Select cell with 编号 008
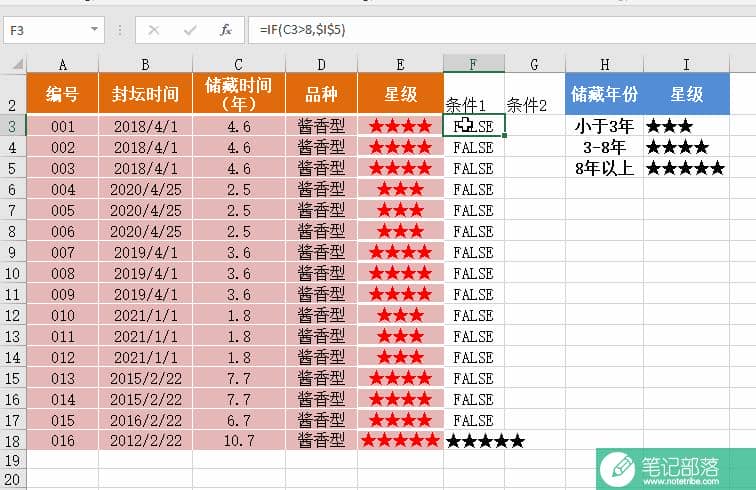Image resolution: width=756 pixels, height=490 pixels. pyautogui.click(x=63, y=273)
